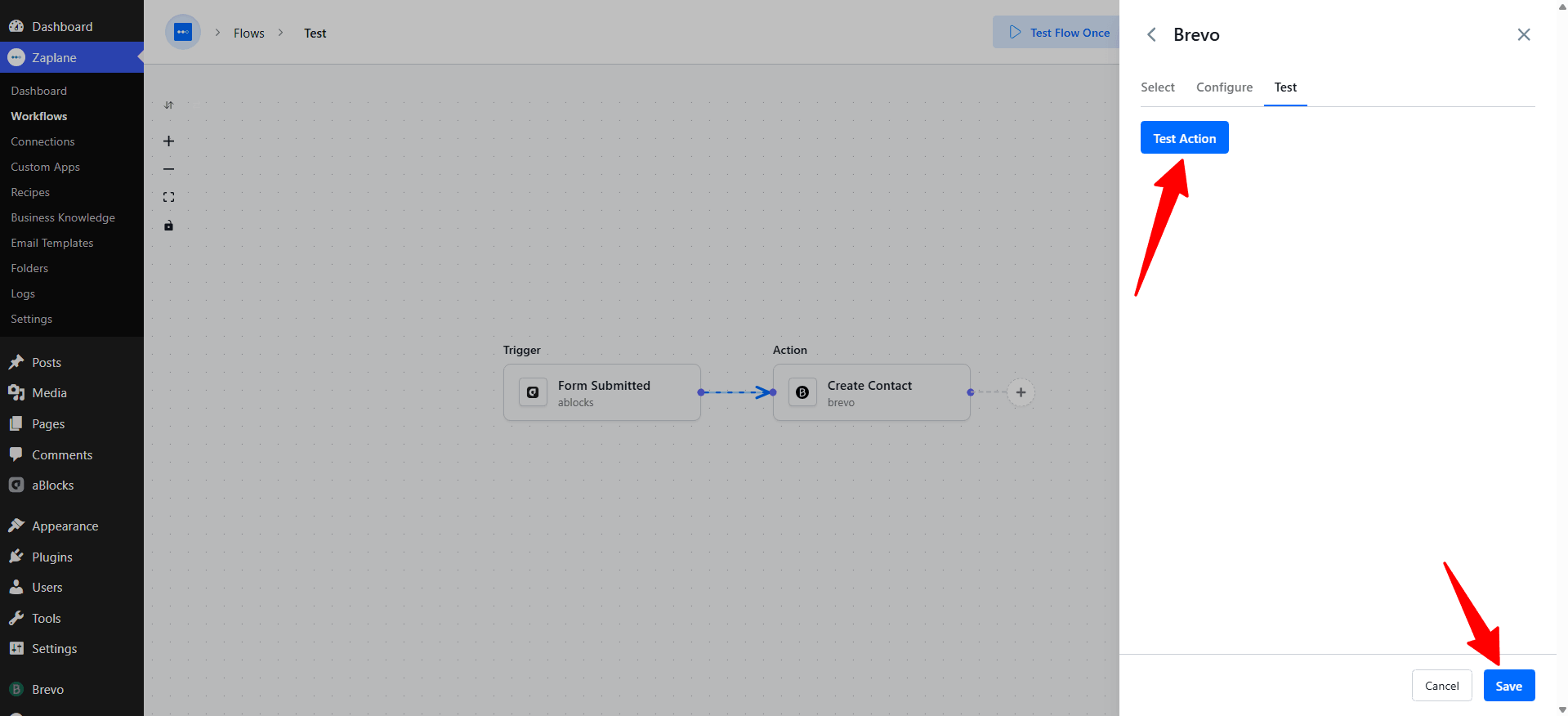
Task: Zoom in on the flow canvas
Action: point(168,141)
